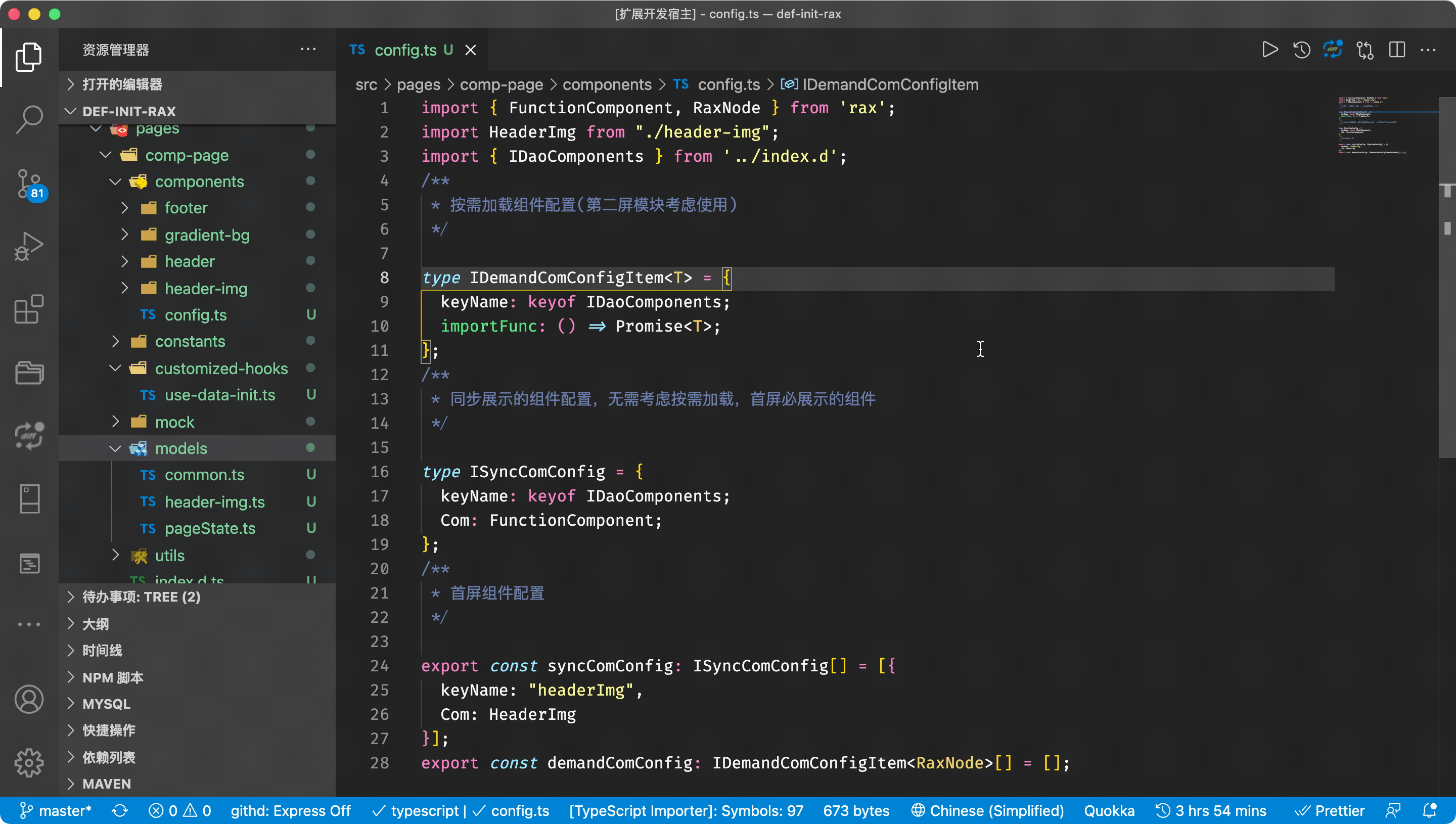Viewport: 1456px width, 824px height.
Task: Open Source Control view with 81 badge
Action: [29, 184]
